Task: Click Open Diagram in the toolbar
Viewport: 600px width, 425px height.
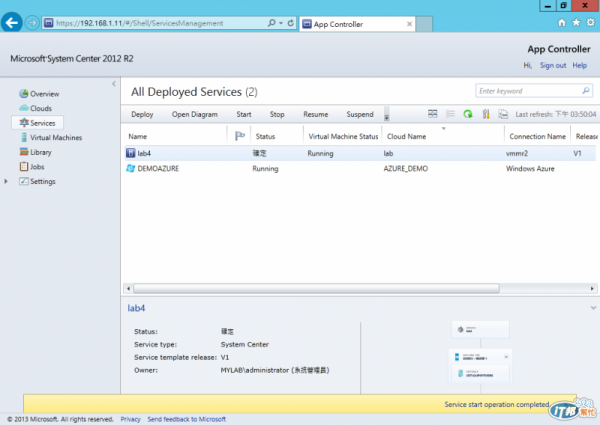Action: pyautogui.click(x=194, y=114)
